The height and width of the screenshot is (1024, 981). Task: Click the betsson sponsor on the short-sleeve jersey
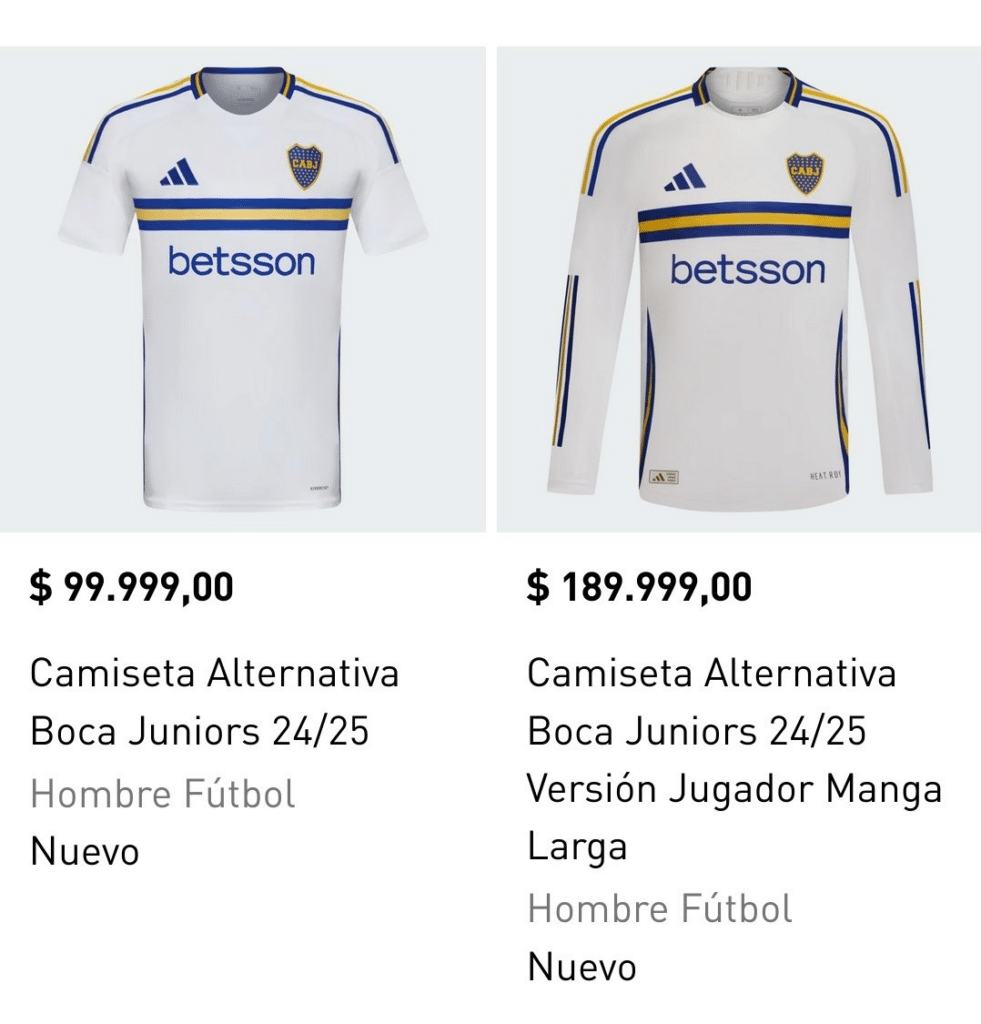click(241, 261)
